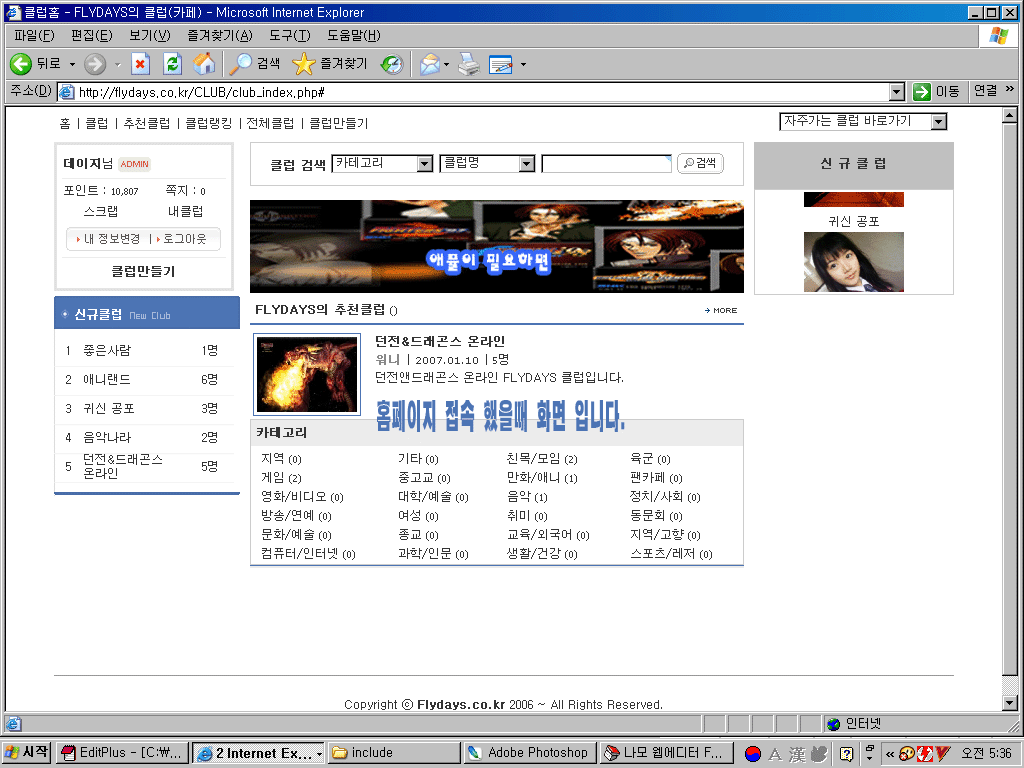1024x768 pixels.
Task: Go to Home page icon
Action: coord(204,64)
